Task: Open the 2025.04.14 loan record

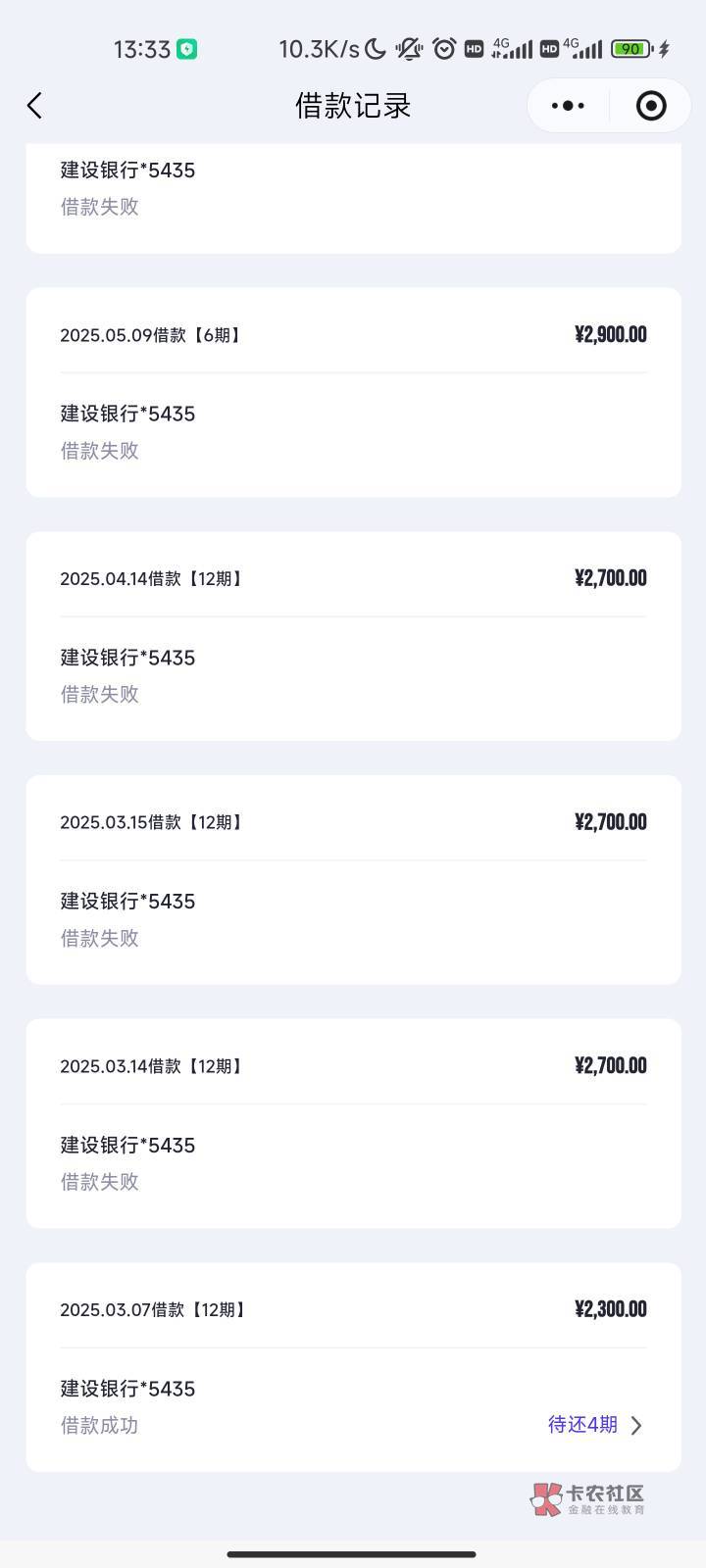Action: [353, 636]
